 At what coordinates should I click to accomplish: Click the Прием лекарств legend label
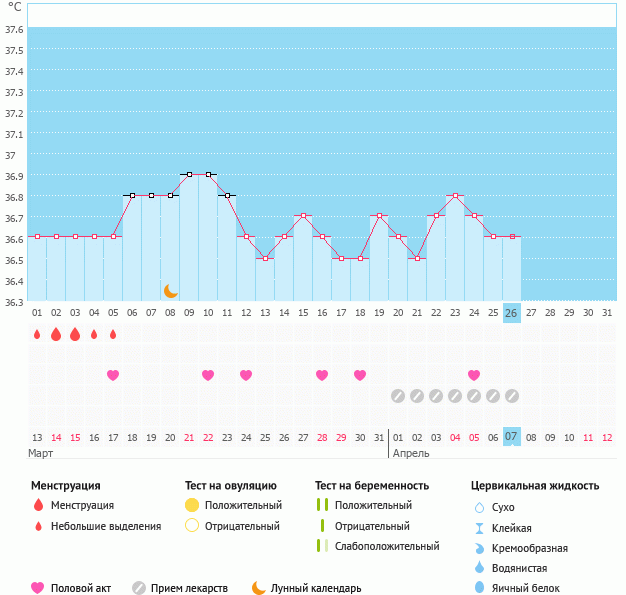click(x=189, y=588)
